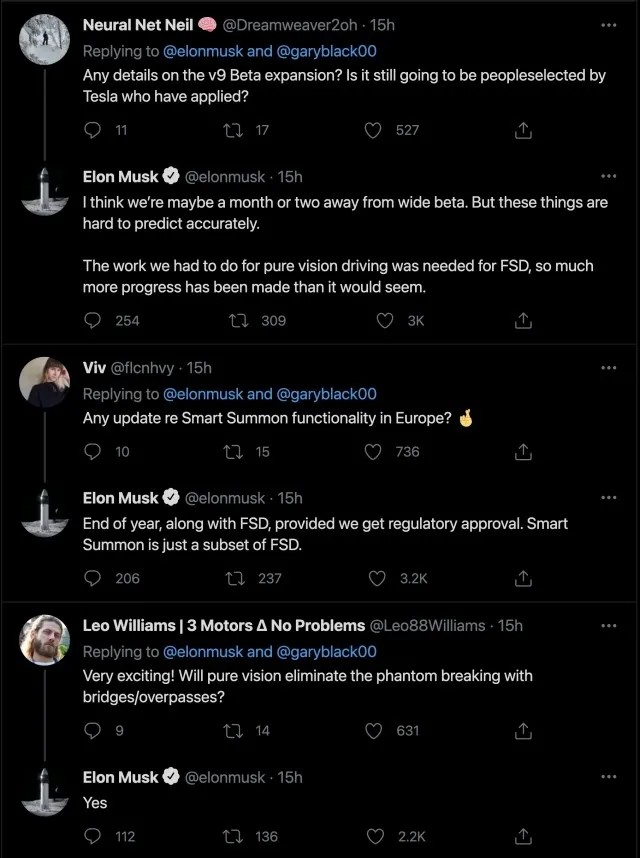Reply to Neural Net Neil's tweet
Screen dimensions: 640x858
(93, 130)
